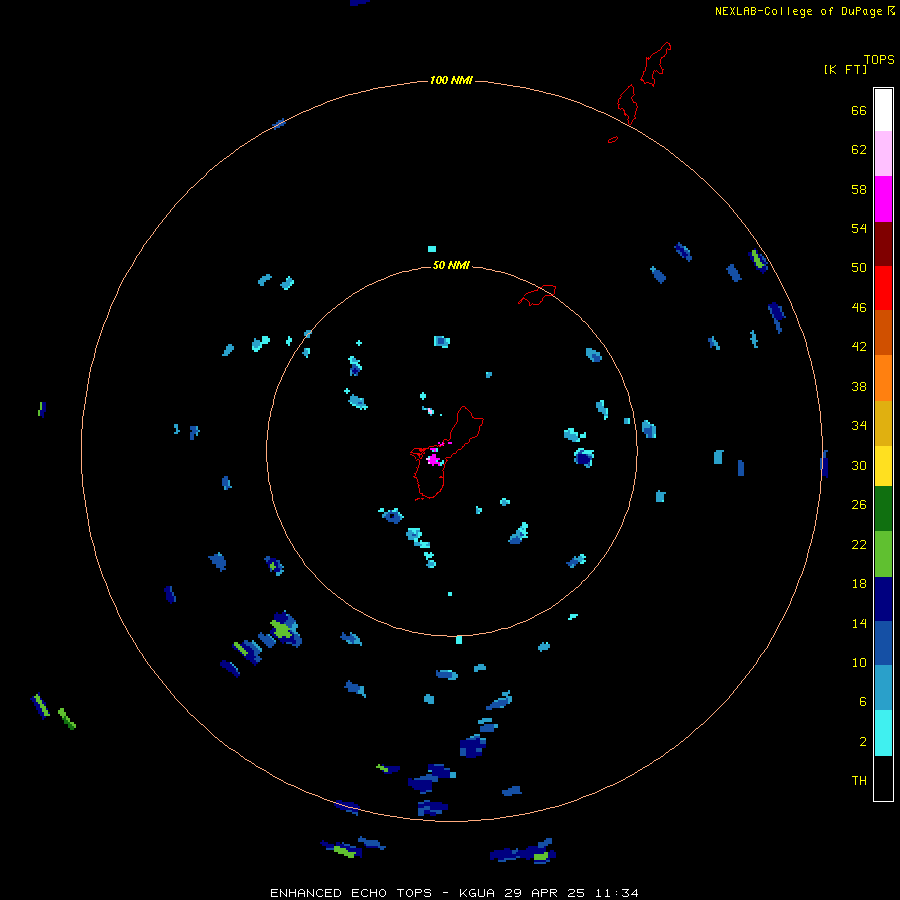Click the 30 scale label

click(859, 465)
